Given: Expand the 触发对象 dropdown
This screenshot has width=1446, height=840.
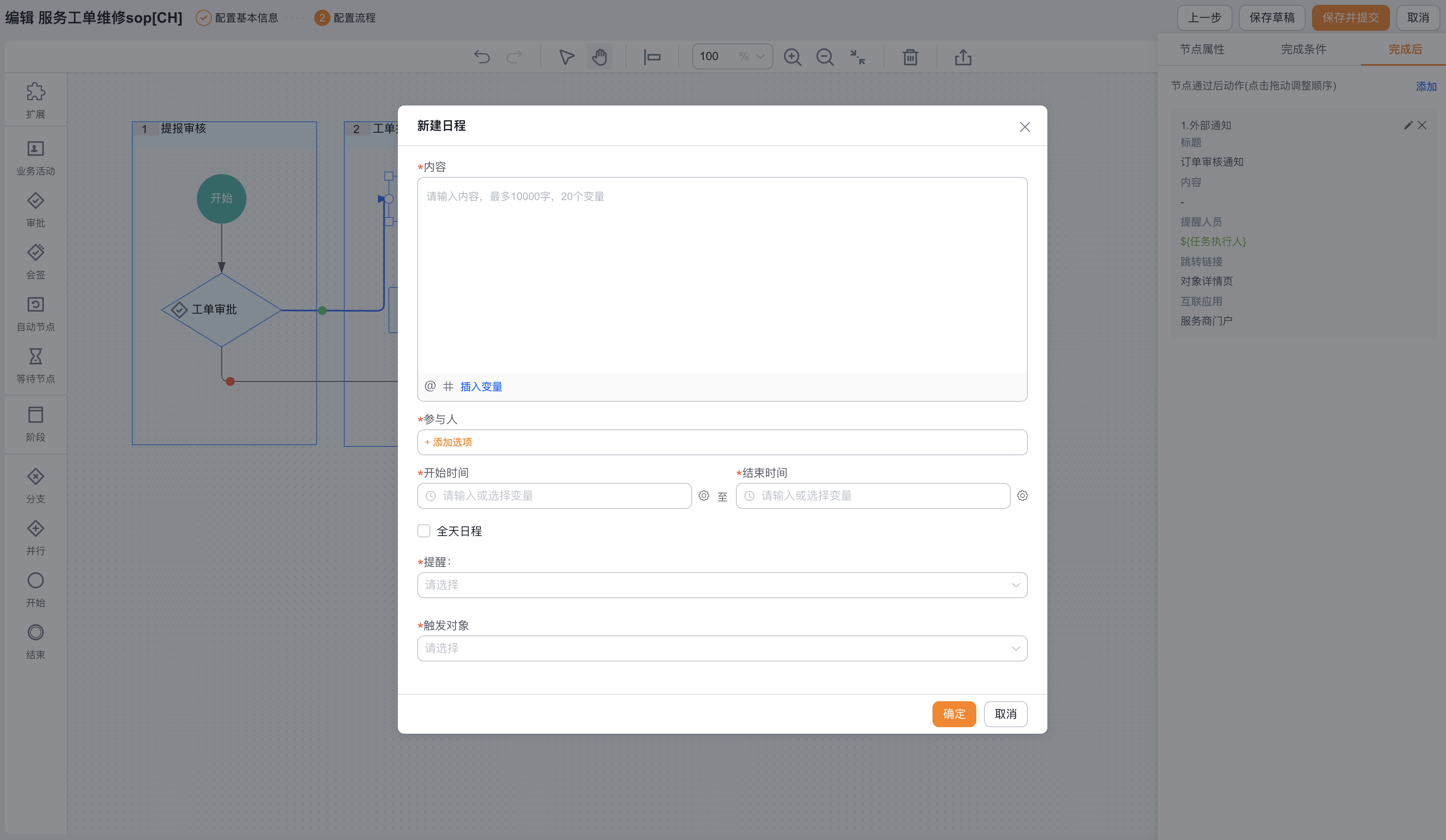Looking at the screenshot, I should pyautogui.click(x=722, y=648).
